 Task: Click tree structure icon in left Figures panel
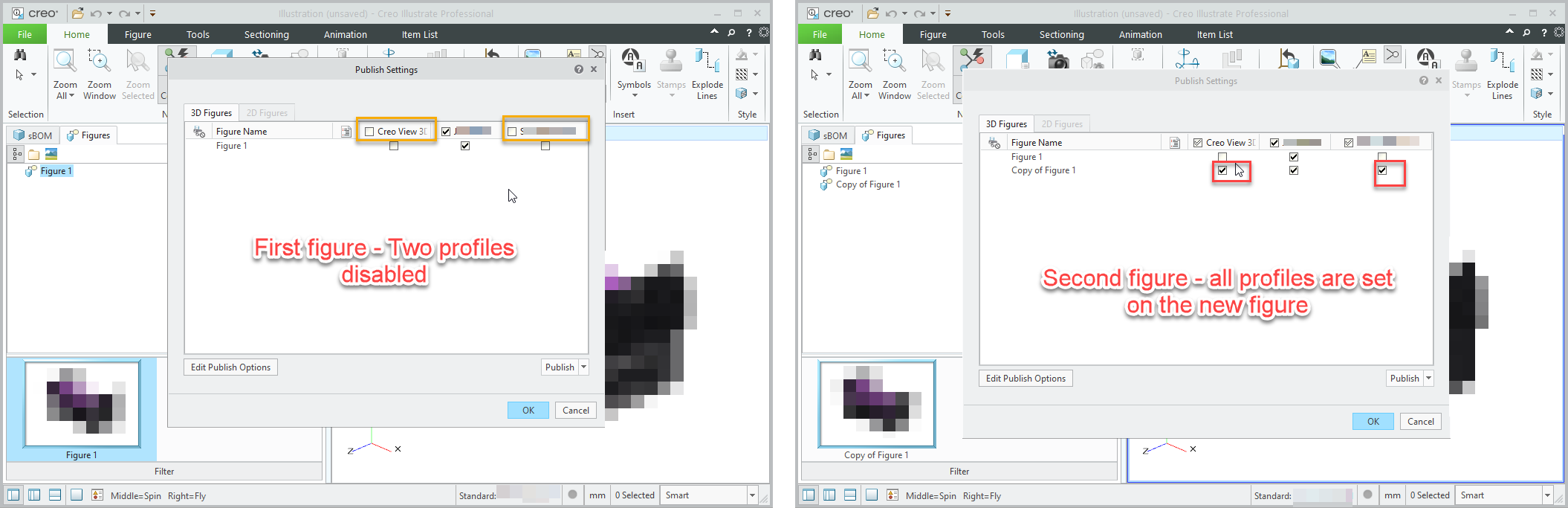point(16,154)
